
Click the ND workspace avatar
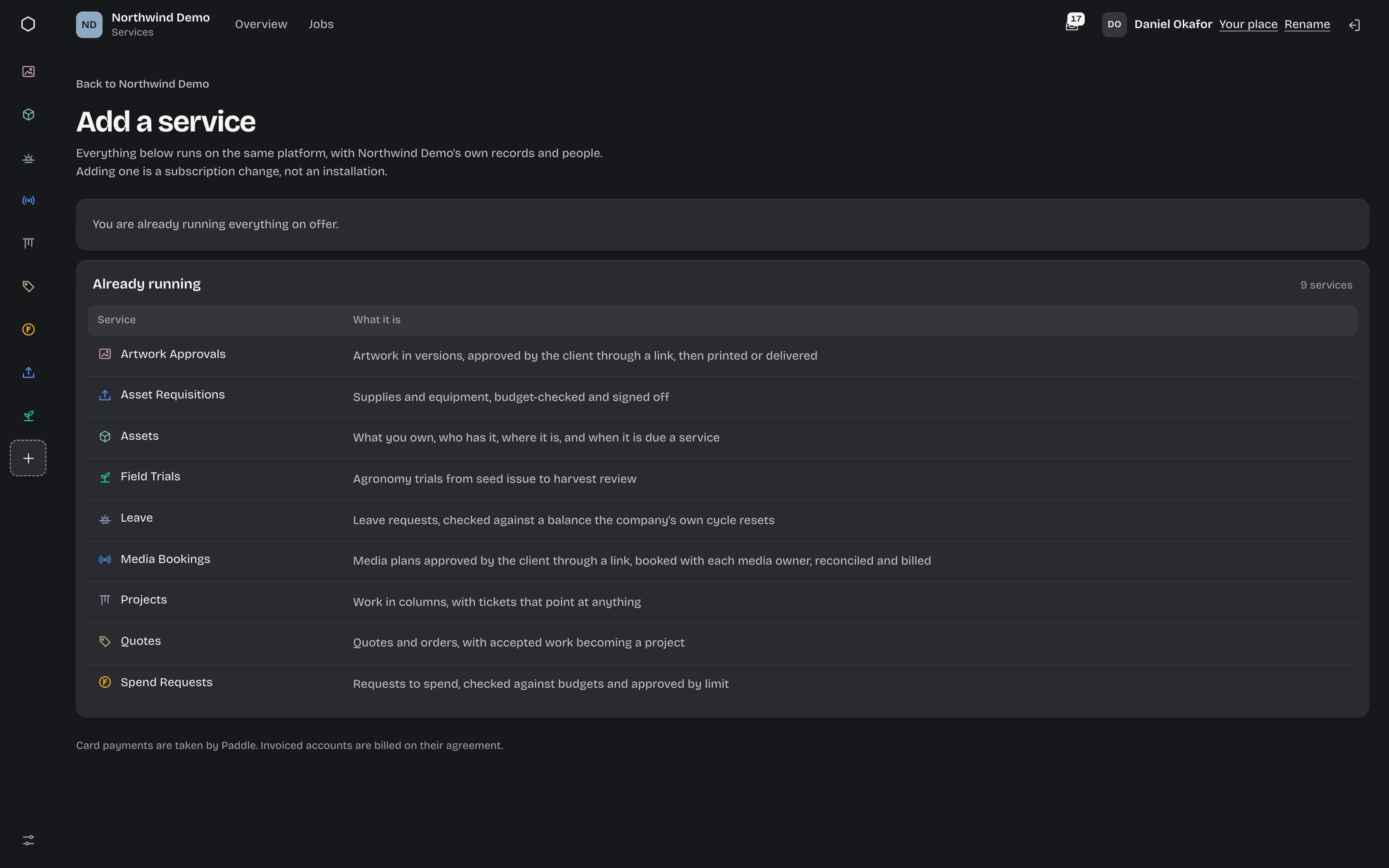click(x=89, y=25)
